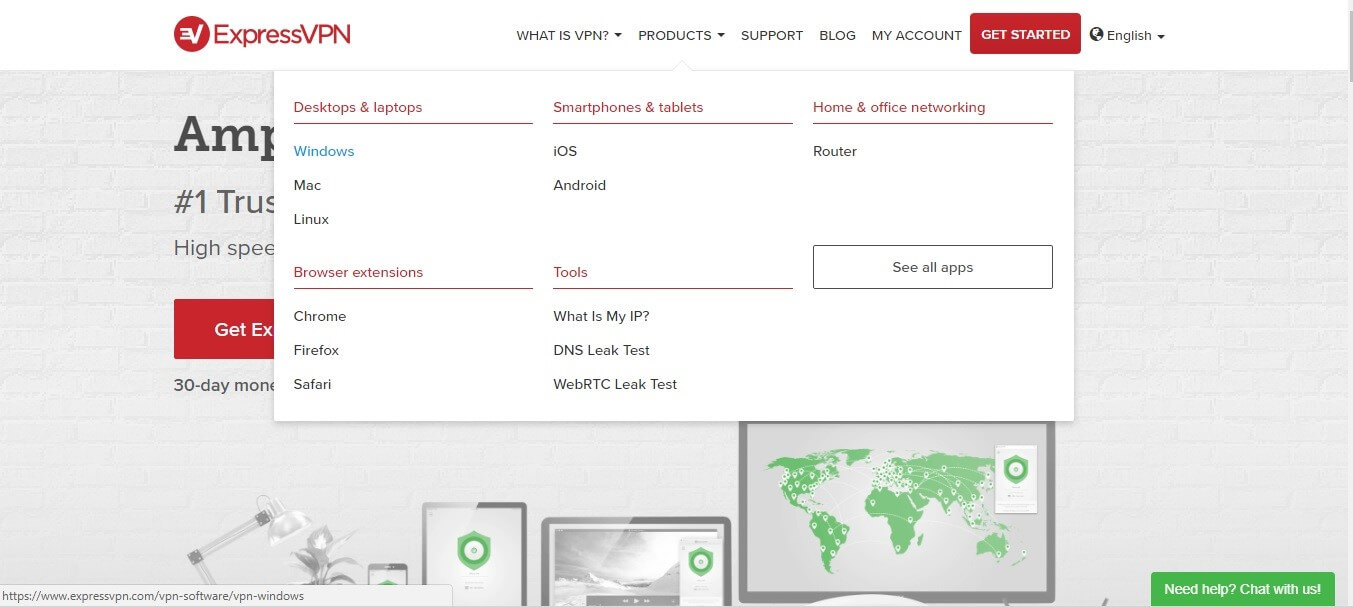Viewport: 1353px width, 607px height.
Task: Click the See all apps button
Action: (933, 267)
